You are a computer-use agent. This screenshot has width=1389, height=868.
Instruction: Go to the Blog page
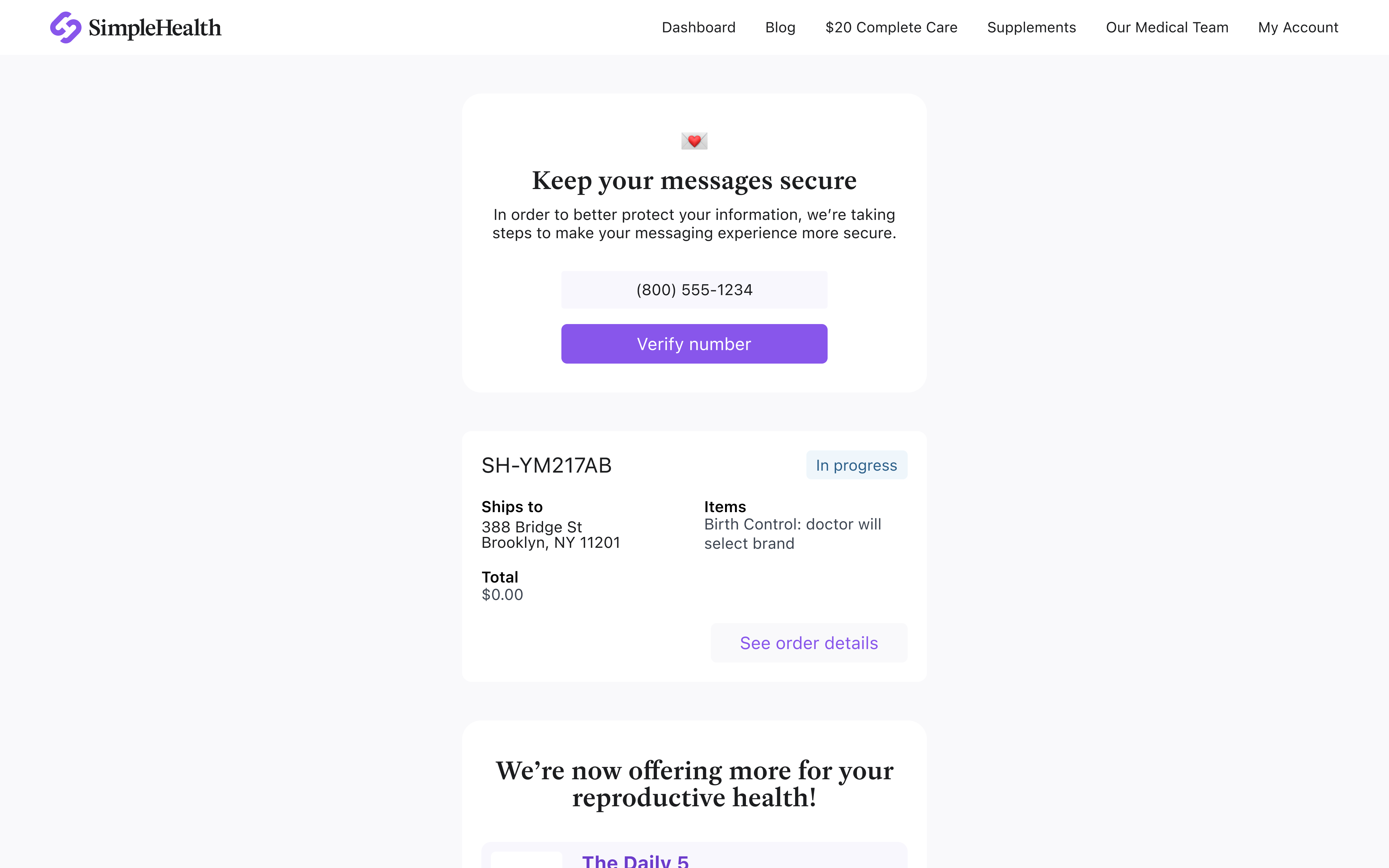point(780,28)
